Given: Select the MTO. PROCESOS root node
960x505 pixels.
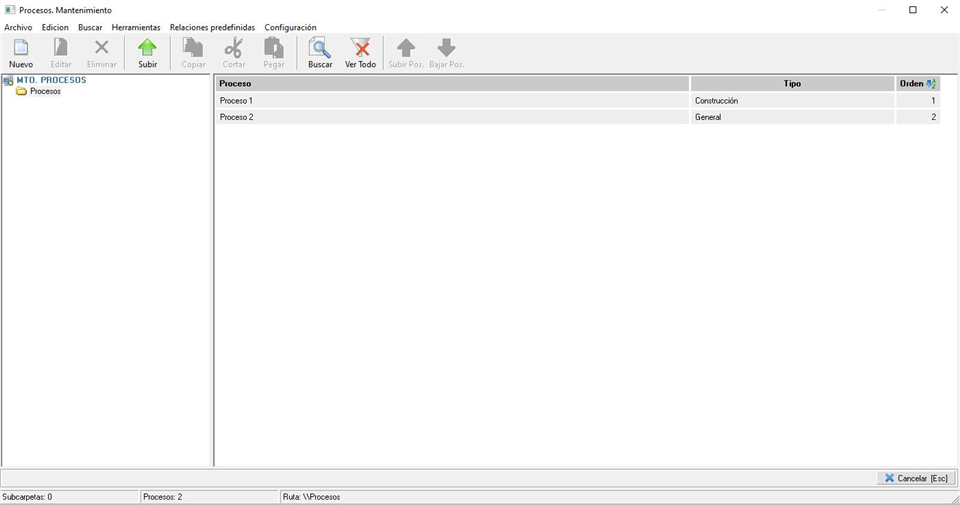Looking at the screenshot, I should (51, 80).
